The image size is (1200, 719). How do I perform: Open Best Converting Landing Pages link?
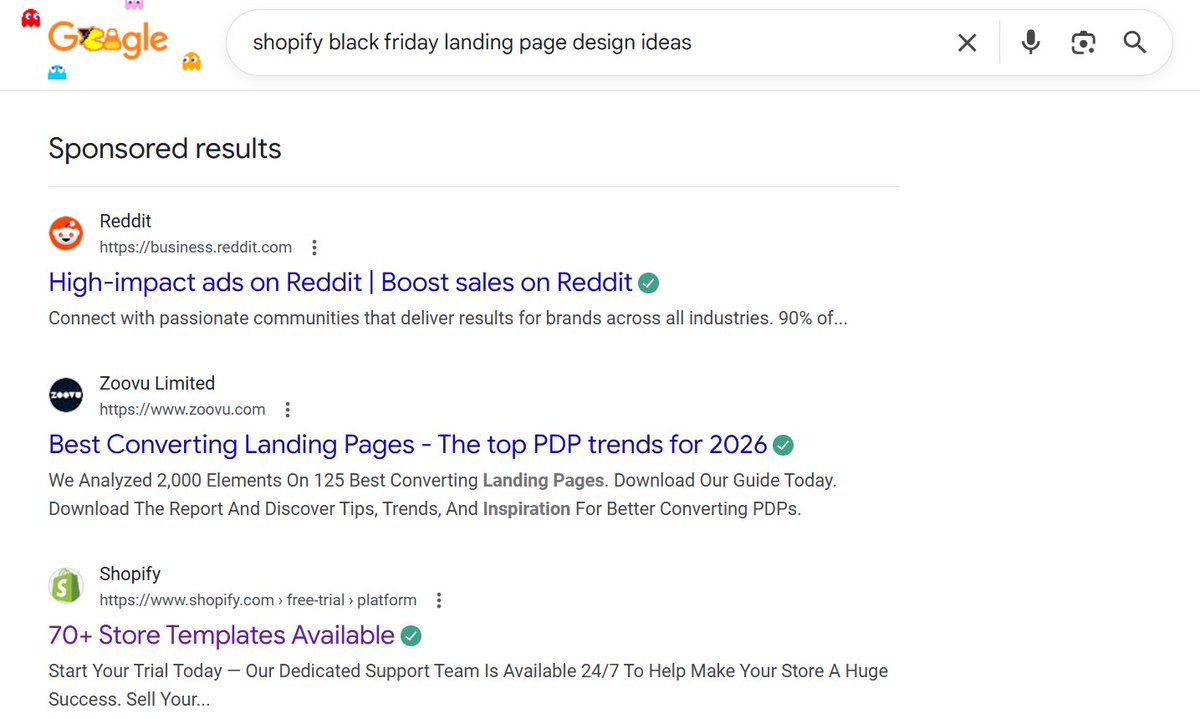(x=408, y=445)
